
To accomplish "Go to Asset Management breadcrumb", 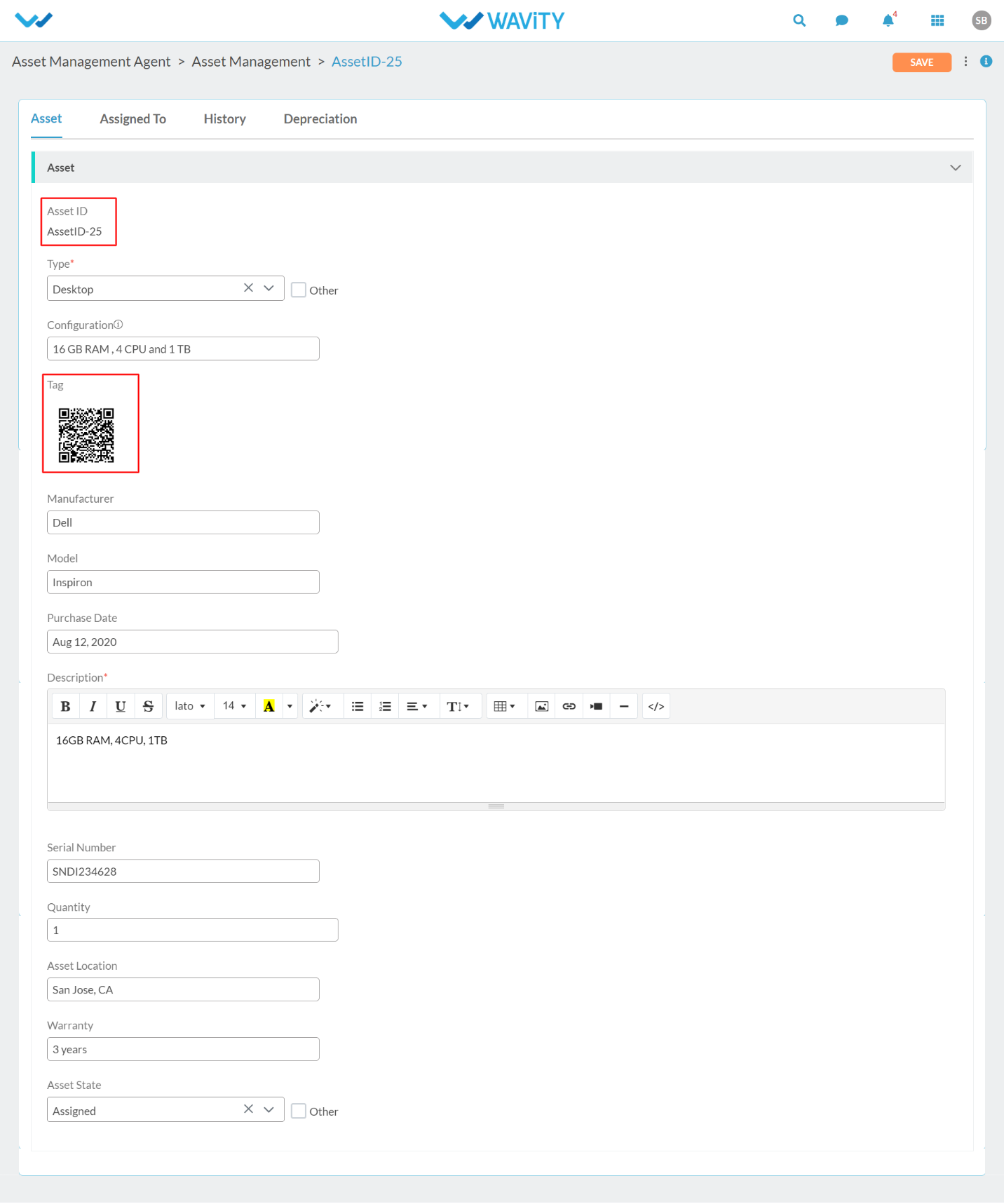I will pyautogui.click(x=251, y=62).
